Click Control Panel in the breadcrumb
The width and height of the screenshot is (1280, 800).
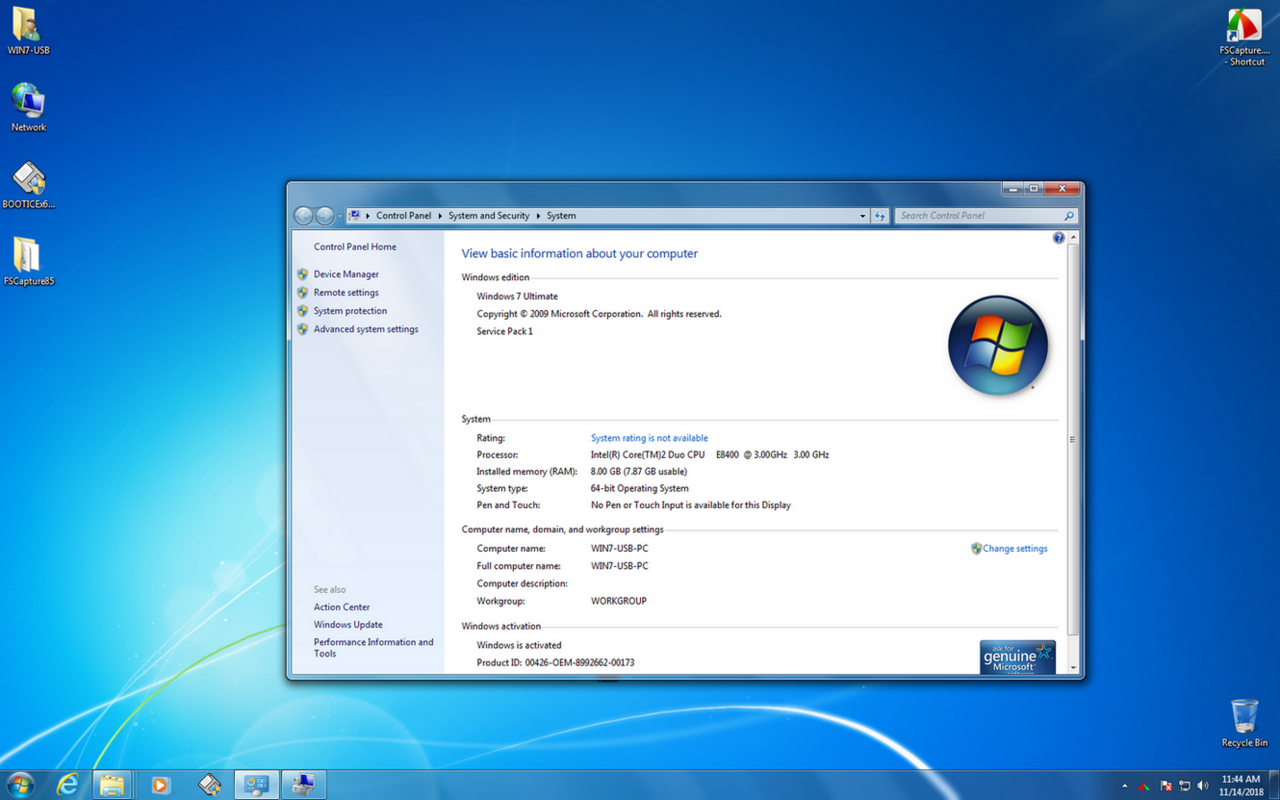[x=403, y=216]
